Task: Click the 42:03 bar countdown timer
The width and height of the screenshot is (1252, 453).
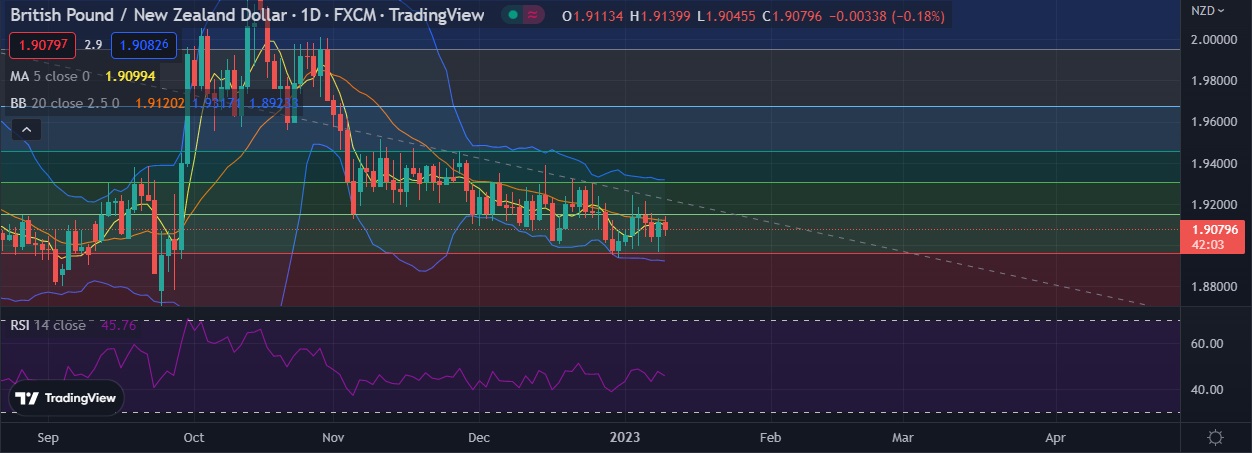Action: click(x=1209, y=244)
